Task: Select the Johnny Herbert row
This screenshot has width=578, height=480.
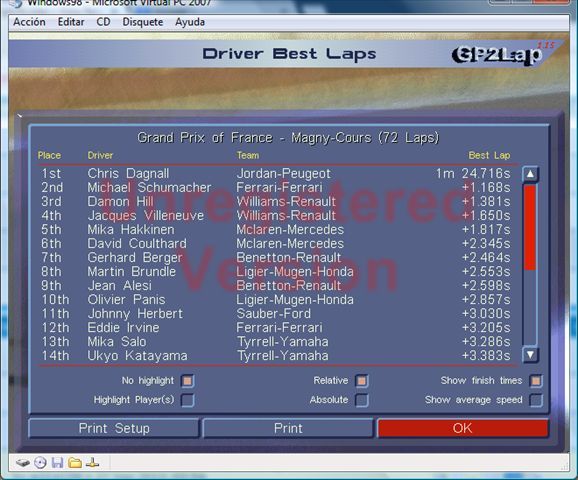Action: tap(276, 314)
